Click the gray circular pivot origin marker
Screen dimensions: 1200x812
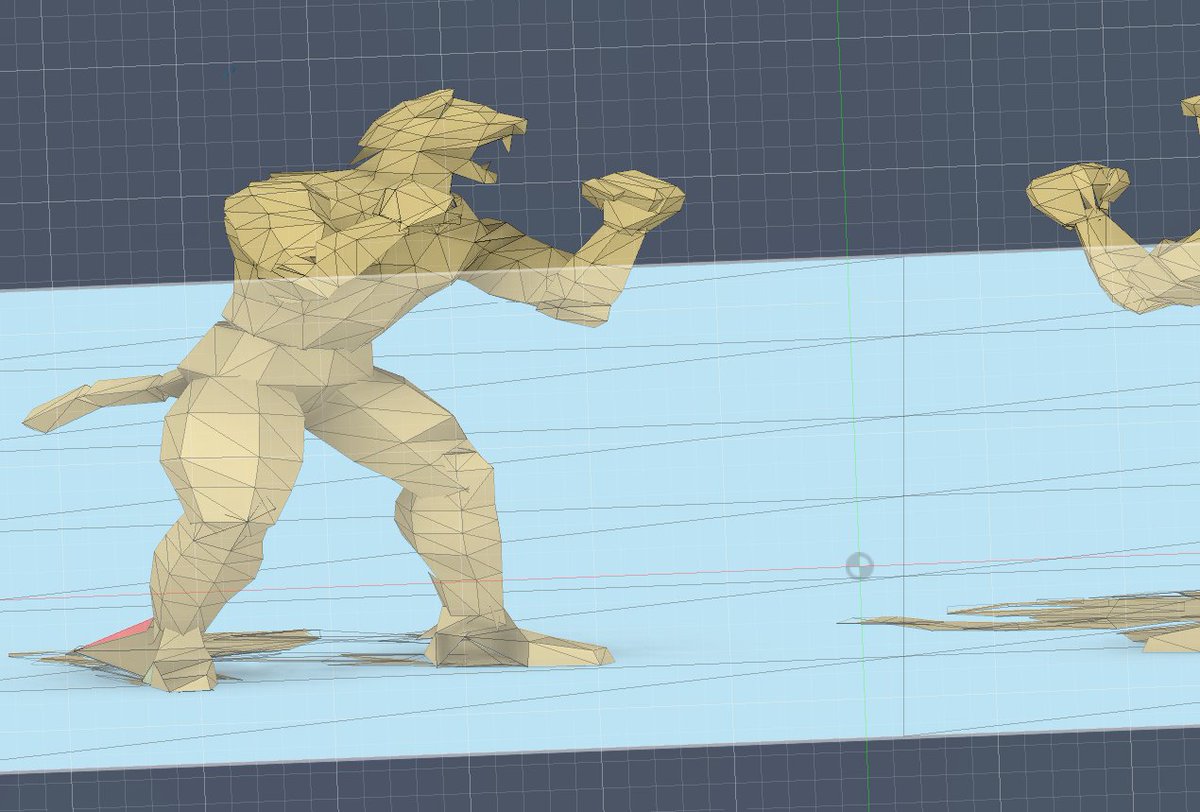pos(859,566)
